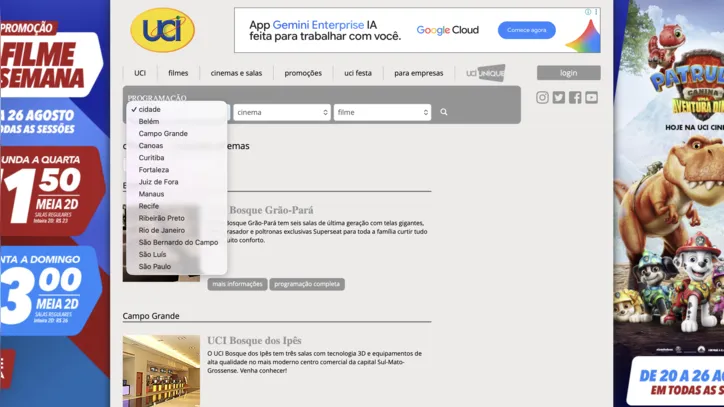
Task: Click Comece agora ad button
Action: 526,30
